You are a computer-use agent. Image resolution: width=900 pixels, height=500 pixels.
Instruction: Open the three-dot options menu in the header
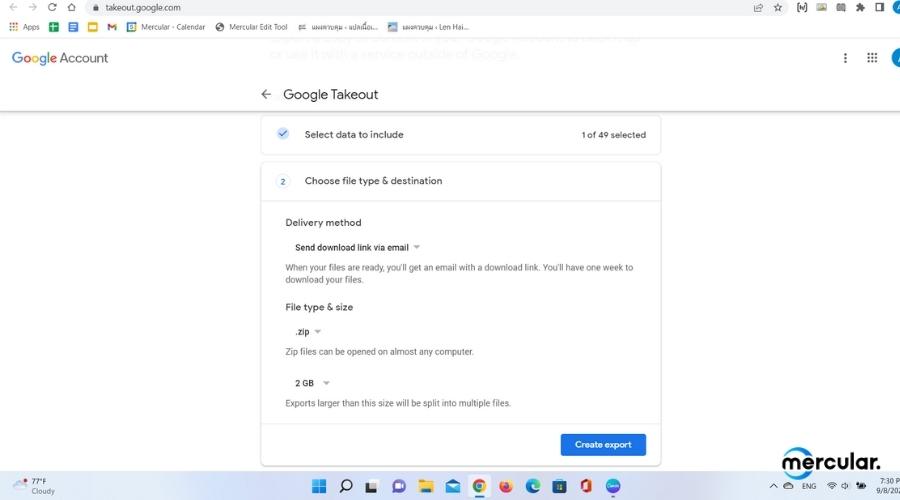(x=845, y=58)
